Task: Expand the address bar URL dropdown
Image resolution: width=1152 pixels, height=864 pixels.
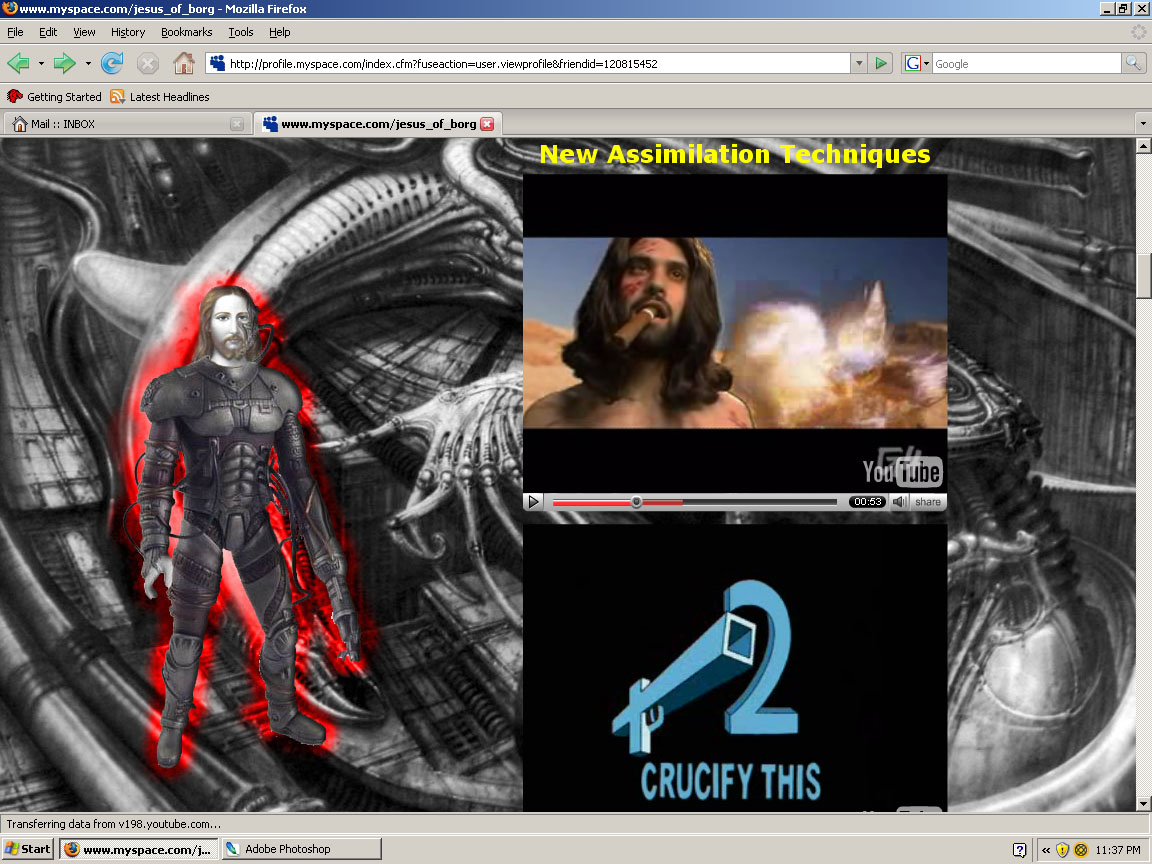Action: pos(858,63)
